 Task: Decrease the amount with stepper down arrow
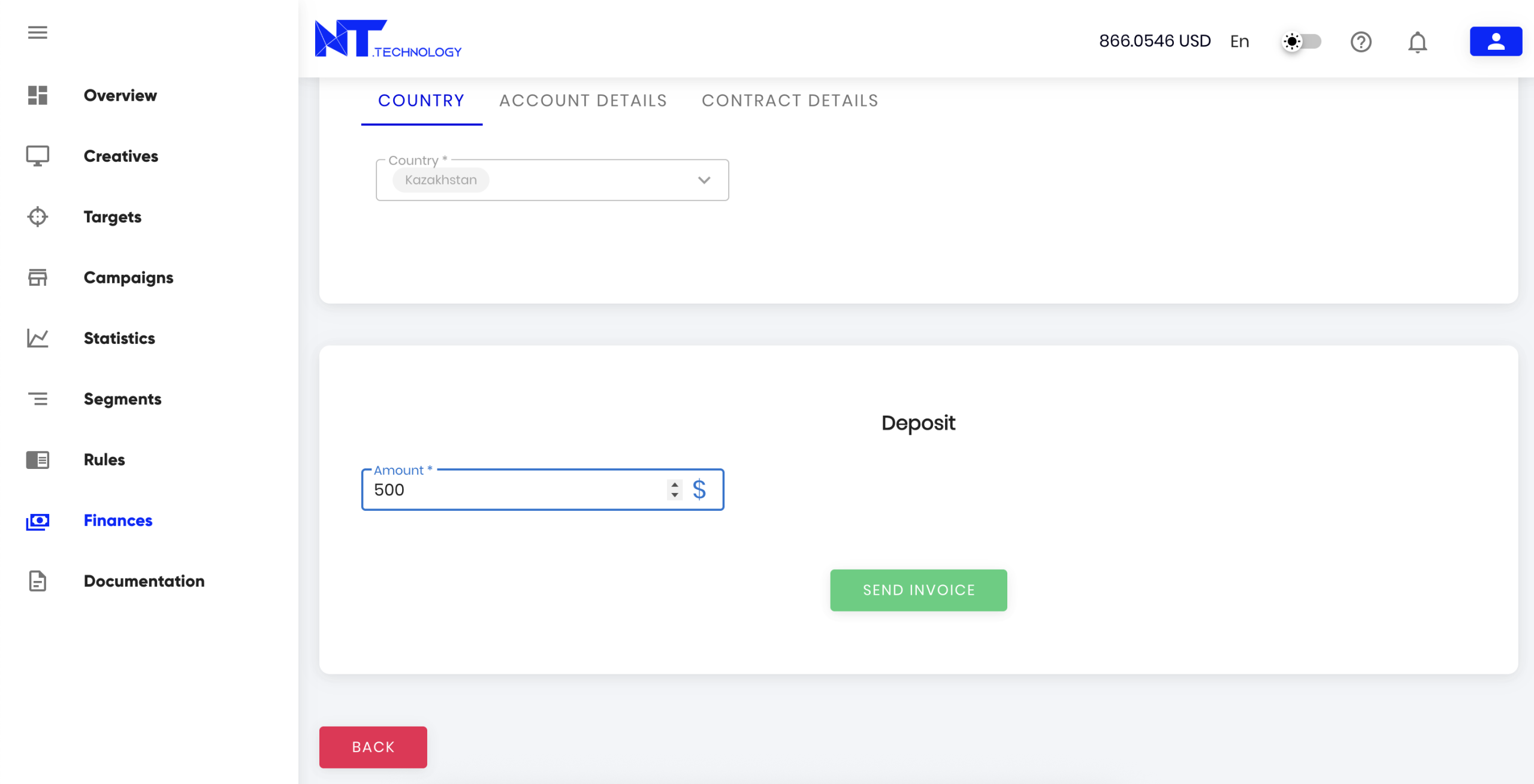pos(675,495)
